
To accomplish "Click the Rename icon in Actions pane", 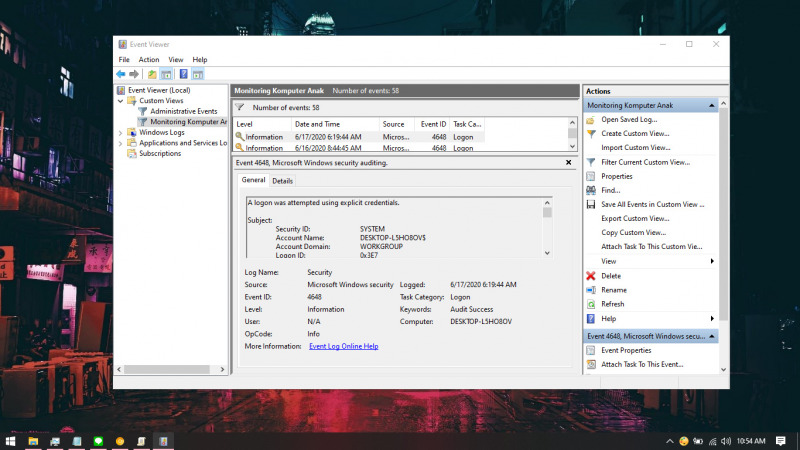I will pos(591,290).
